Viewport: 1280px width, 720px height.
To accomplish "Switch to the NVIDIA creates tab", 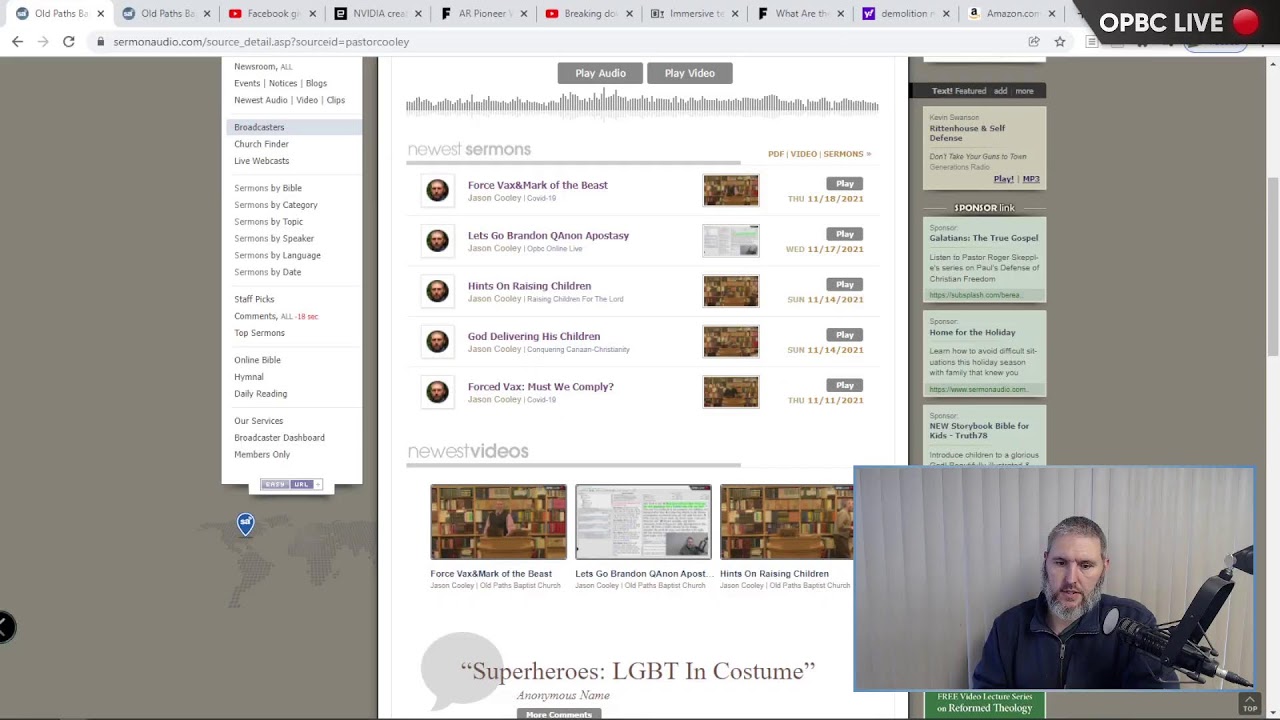I will 379,14.
